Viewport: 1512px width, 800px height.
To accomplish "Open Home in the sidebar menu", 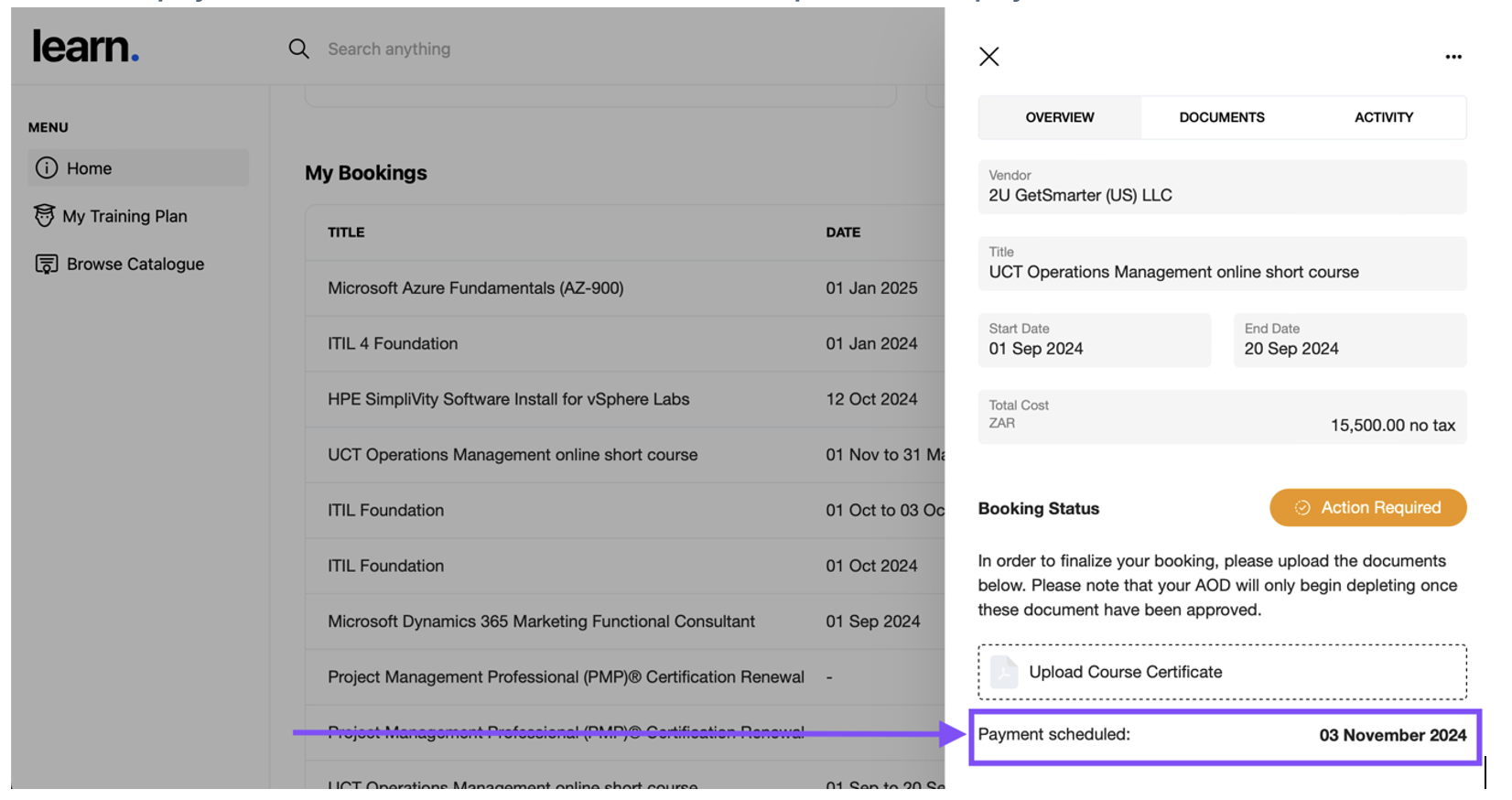I will pos(138,168).
